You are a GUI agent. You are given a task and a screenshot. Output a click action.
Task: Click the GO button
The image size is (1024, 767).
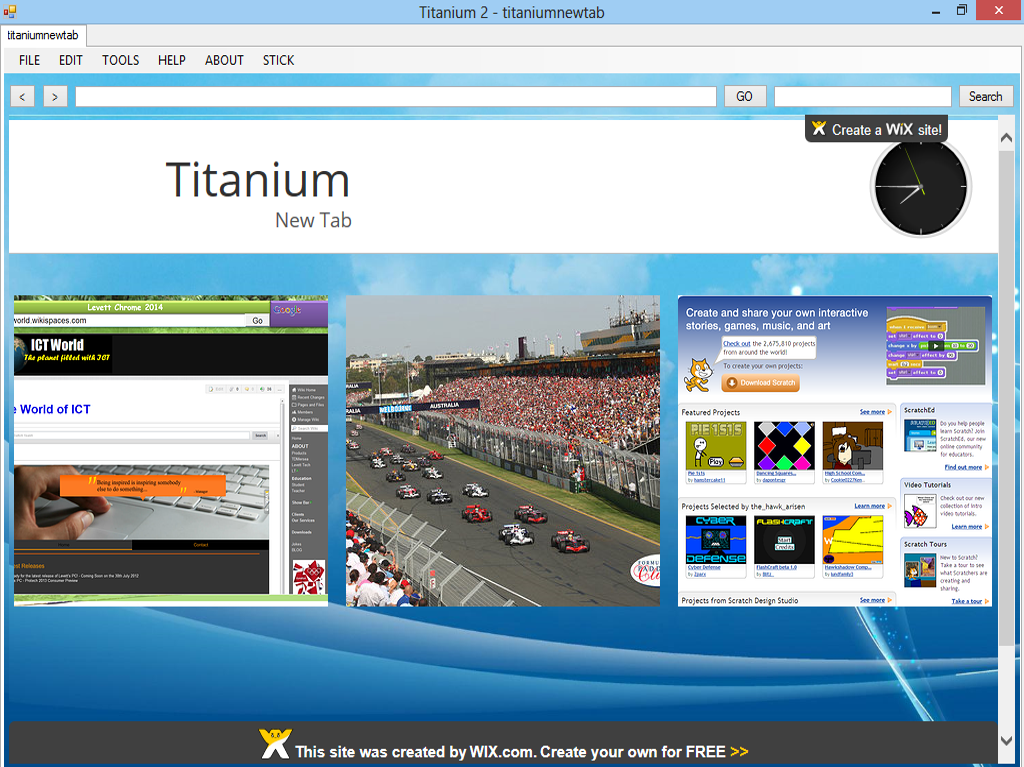coord(744,97)
